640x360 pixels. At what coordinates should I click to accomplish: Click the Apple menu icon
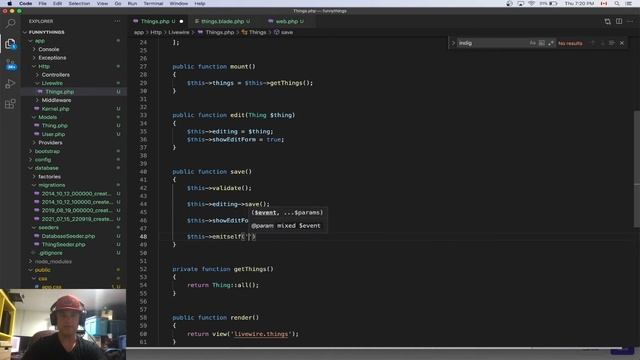[9, 3]
